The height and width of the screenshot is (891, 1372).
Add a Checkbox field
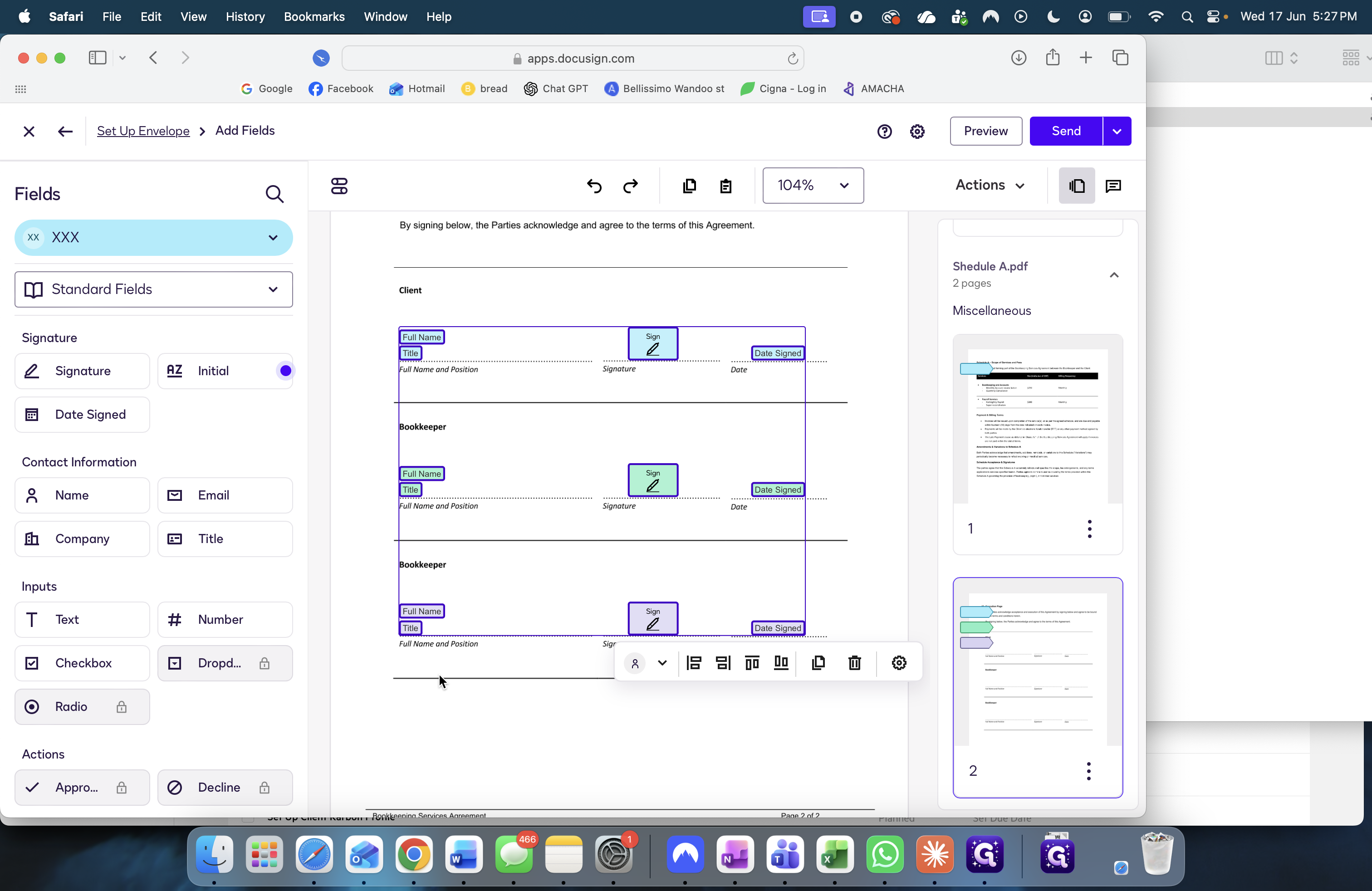click(83, 663)
